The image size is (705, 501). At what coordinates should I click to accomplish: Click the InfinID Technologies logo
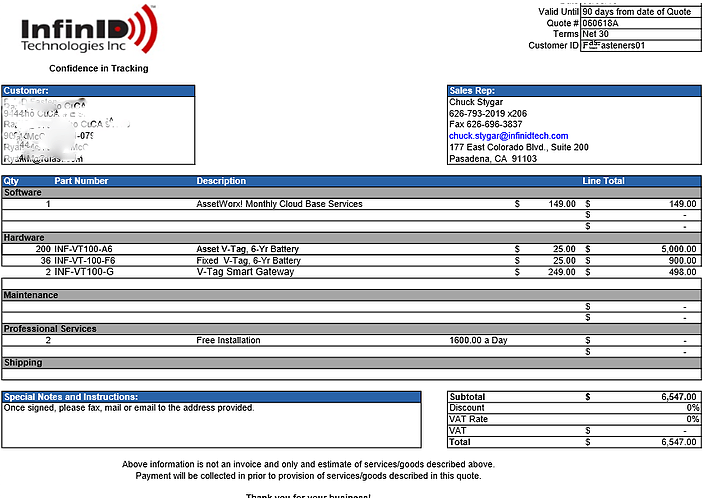pyautogui.click(x=89, y=29)
